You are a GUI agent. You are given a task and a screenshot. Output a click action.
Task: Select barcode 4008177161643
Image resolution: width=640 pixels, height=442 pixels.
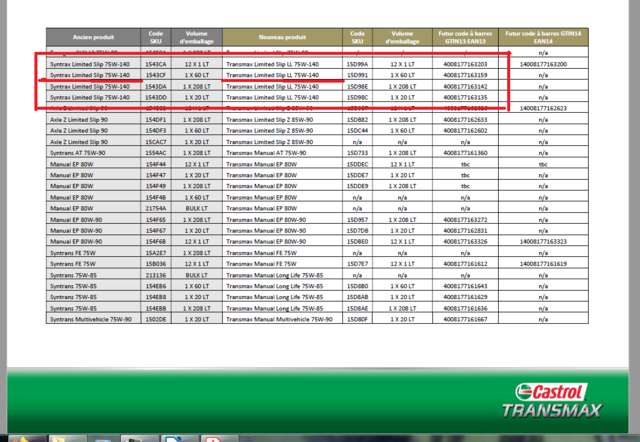point(465,286)
